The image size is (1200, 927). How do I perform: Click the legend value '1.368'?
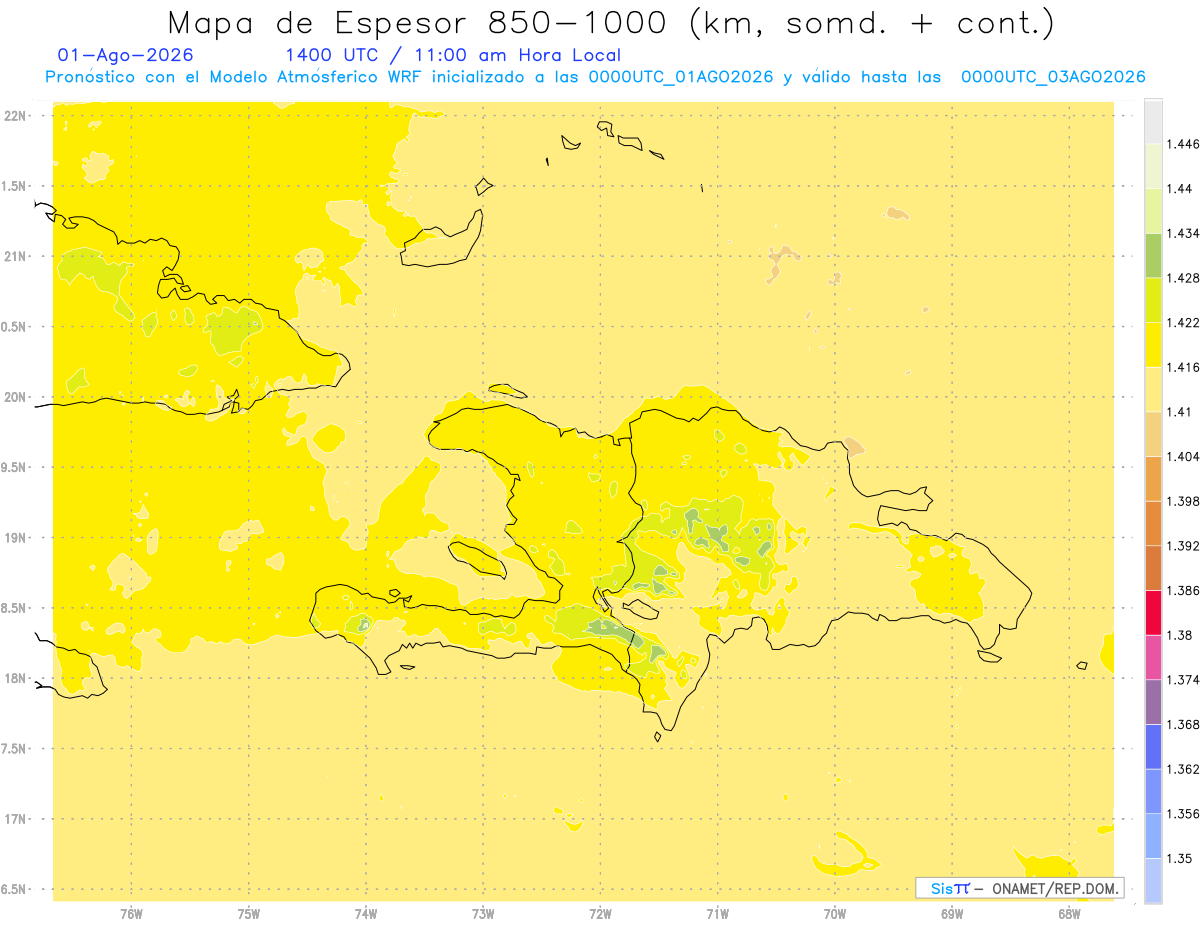(x=1183, y=725)
